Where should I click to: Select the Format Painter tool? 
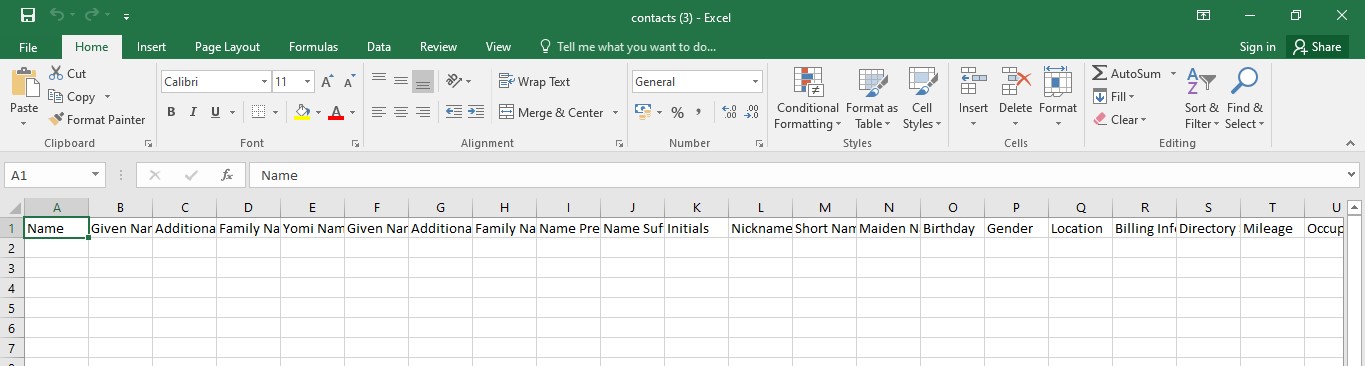pyautogui.click(x=97, y=120)
